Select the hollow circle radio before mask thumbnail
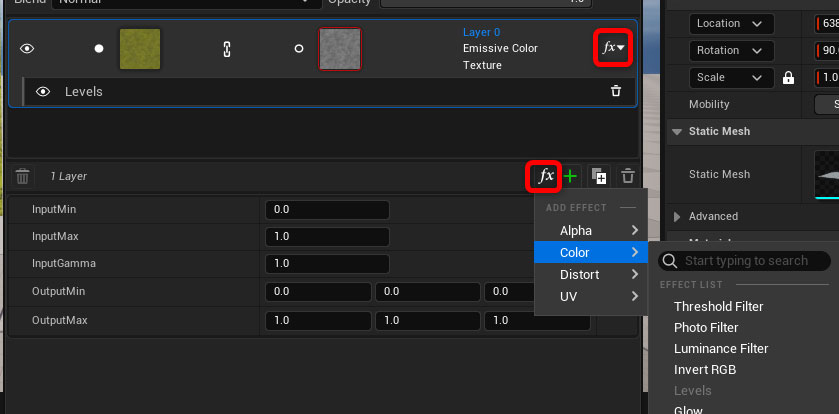 coord(299,49)
